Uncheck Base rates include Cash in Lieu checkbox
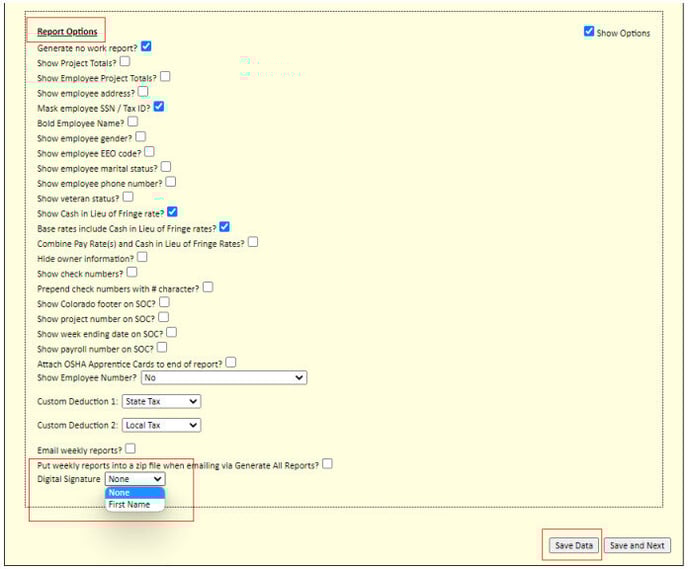Screen dimensions: 688x569 tap(225, 227)
